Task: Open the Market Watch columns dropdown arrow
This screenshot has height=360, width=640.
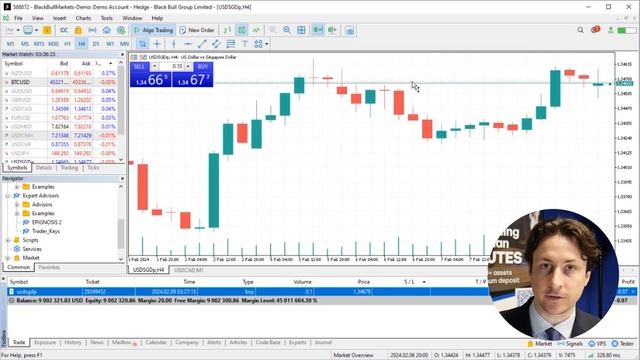Action: [111, 64]
